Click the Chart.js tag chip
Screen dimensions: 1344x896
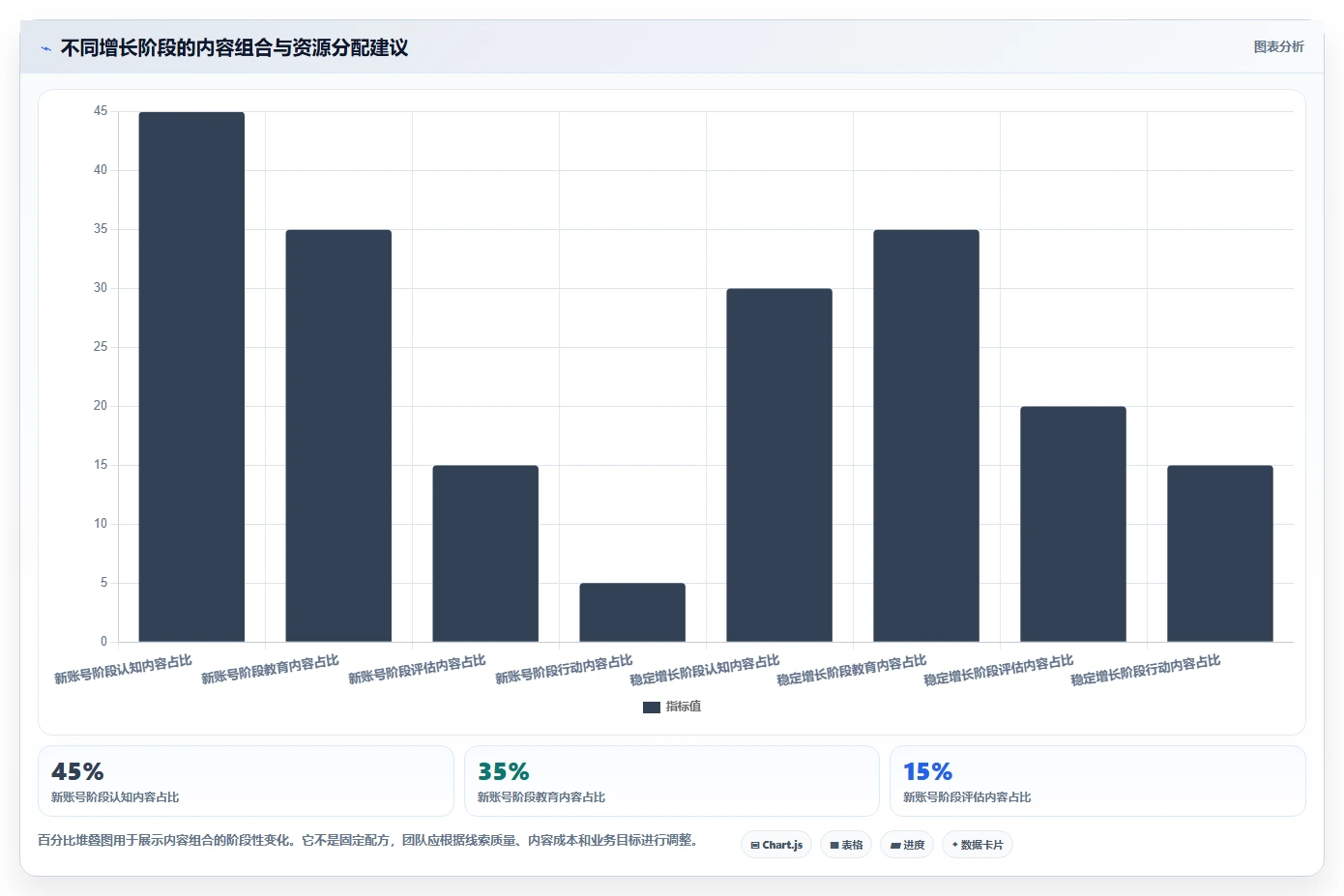776,845
